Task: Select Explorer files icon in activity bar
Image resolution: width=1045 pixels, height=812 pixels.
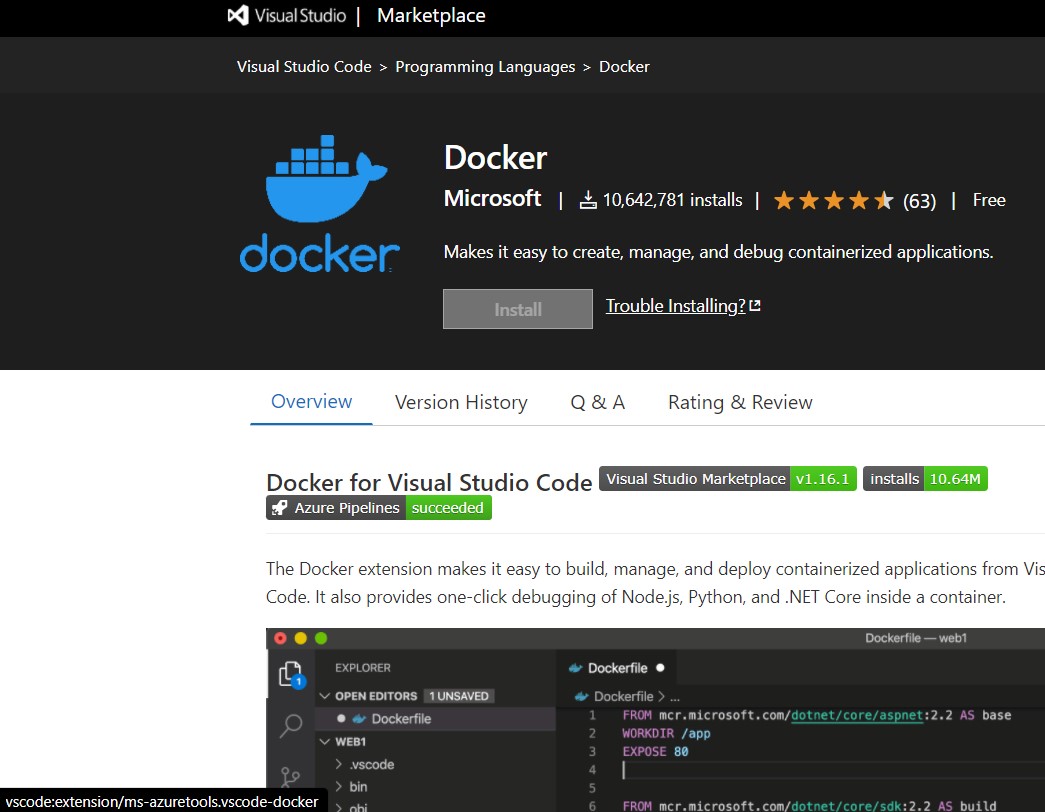Action: tap(291, 674)
